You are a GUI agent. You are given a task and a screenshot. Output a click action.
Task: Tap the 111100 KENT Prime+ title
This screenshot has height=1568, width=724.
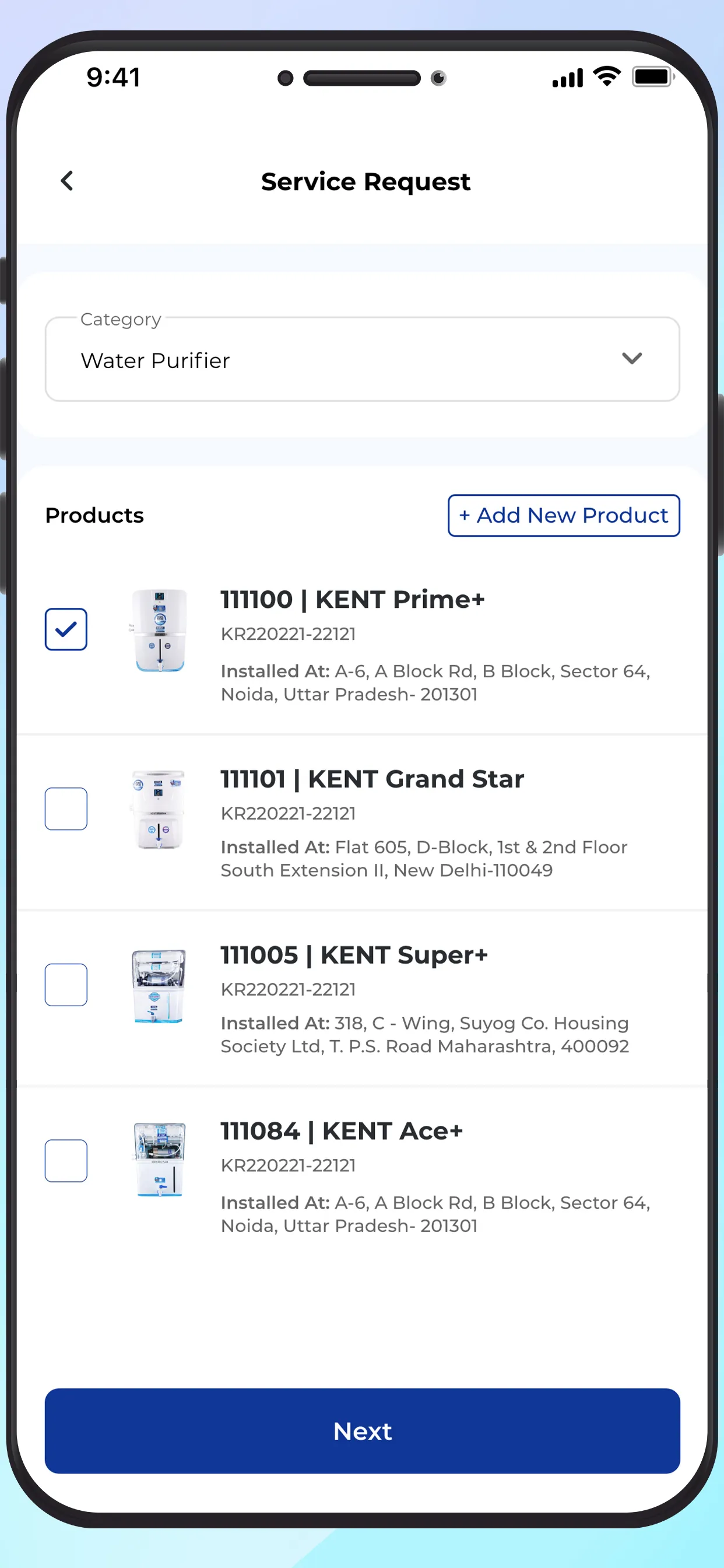pos(352,600)
